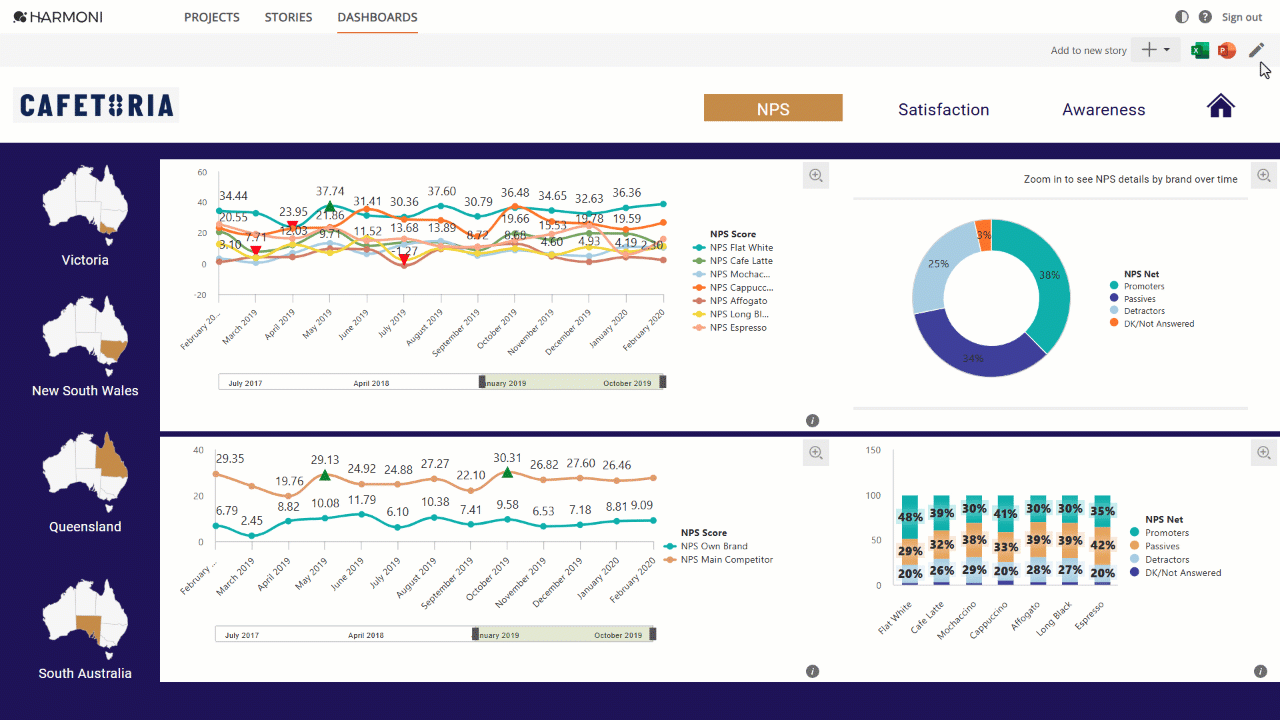Open the Projects menu

tap(212, 17)
